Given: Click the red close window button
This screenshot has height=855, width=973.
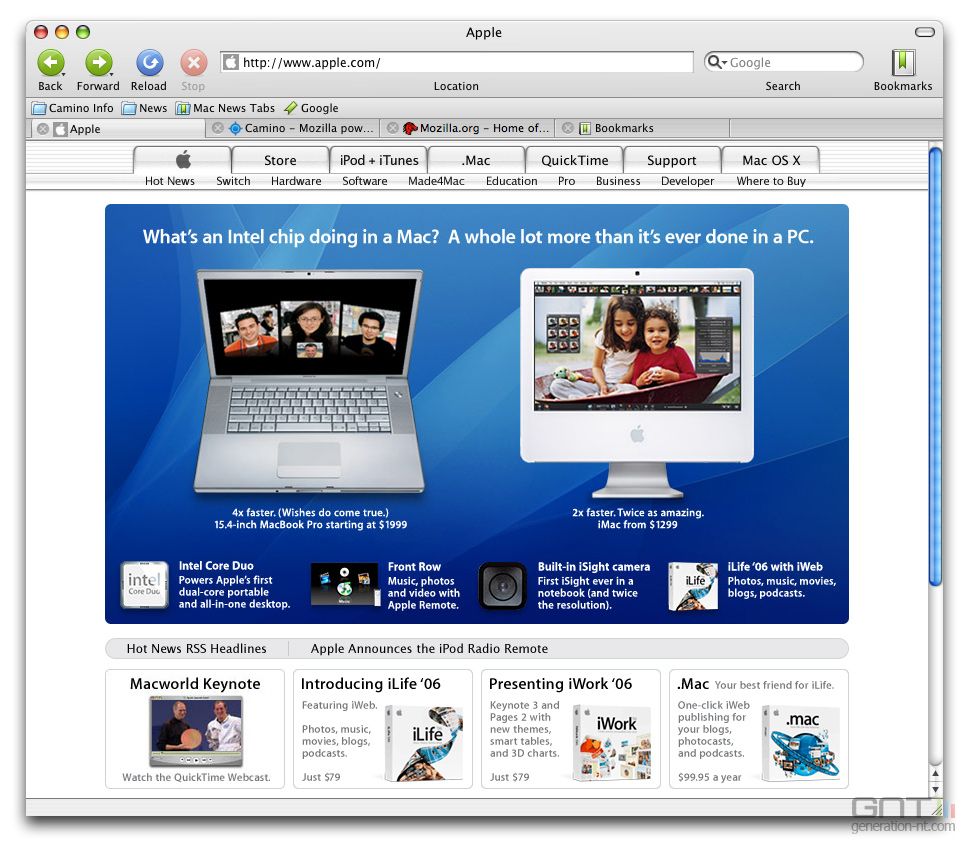Looking at the screenshot, I should click(41, 32).
